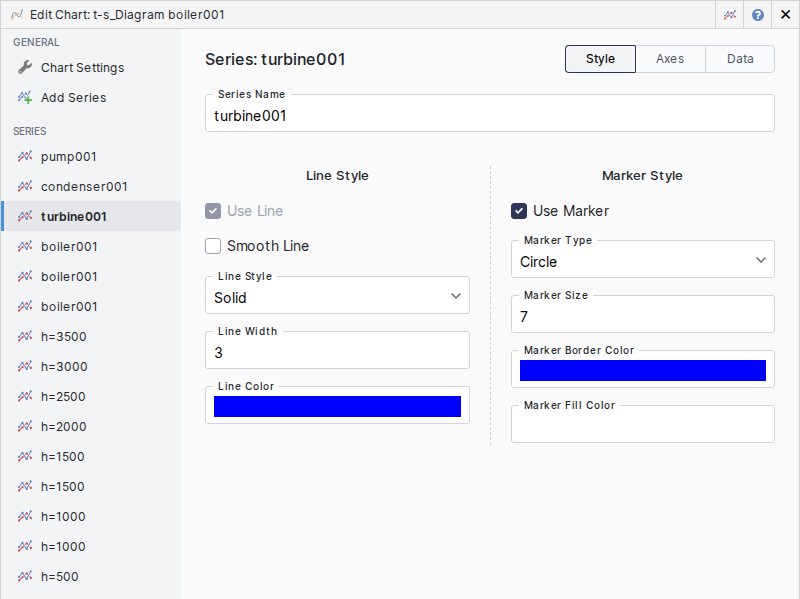Expand the Marker Type dropdown
Image resolution: width=800 pixels, height=599 pixels.
[x=642, y=260]
